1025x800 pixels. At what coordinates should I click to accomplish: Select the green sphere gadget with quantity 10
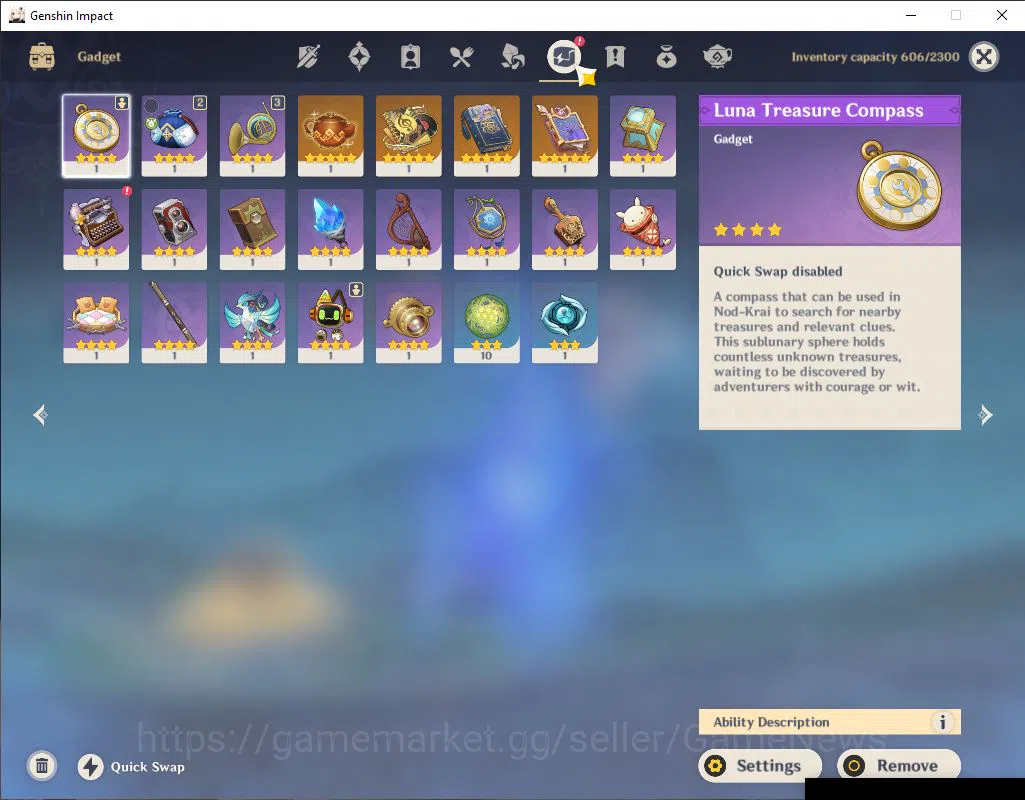(486, 323)
